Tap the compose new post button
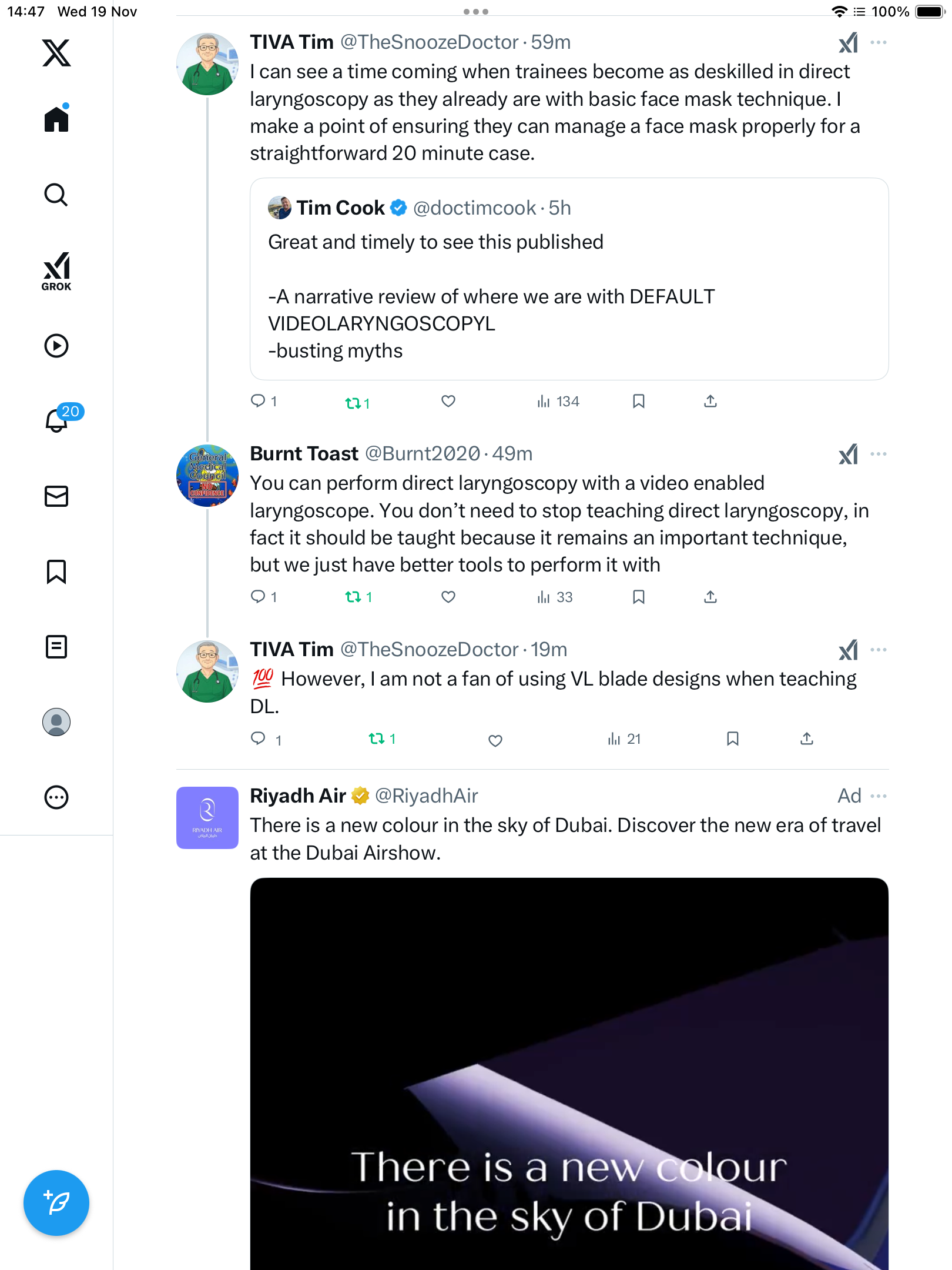Screen dimensions: 952x1270 click(56, 1203)
